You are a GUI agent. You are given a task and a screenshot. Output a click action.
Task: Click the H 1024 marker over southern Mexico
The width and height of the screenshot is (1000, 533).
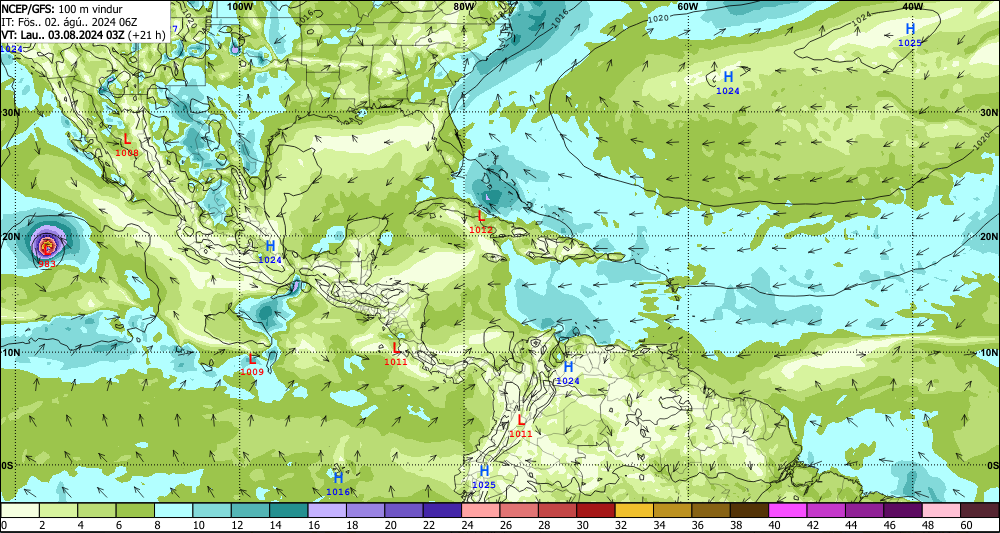coord(270,246)
